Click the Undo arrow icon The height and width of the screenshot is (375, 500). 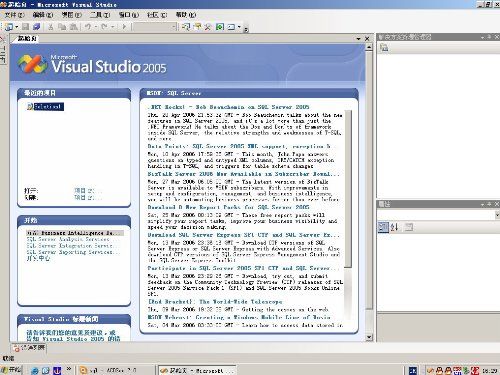pyautogui.click(x=88, y=27)
